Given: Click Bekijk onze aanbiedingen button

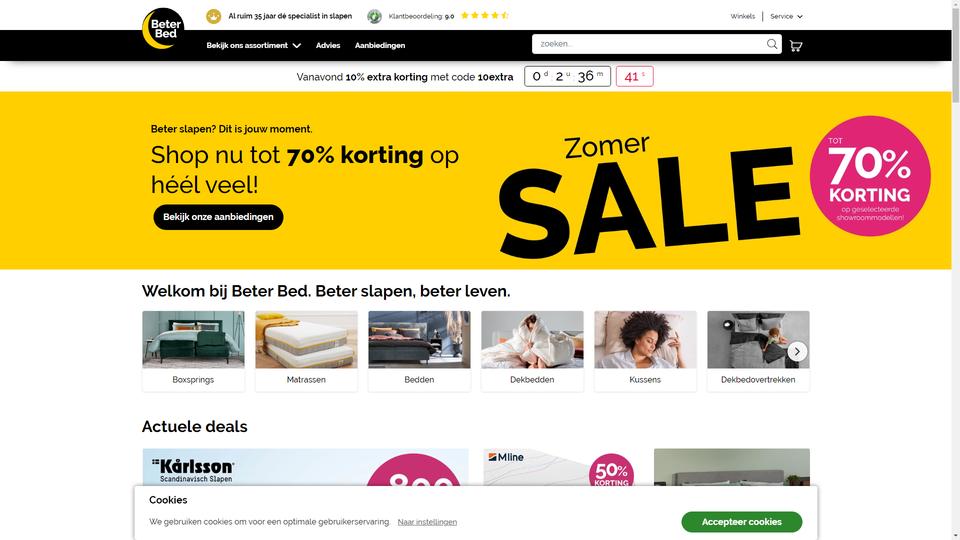Looking at the screenshot, I should click(x=218, y=217).
